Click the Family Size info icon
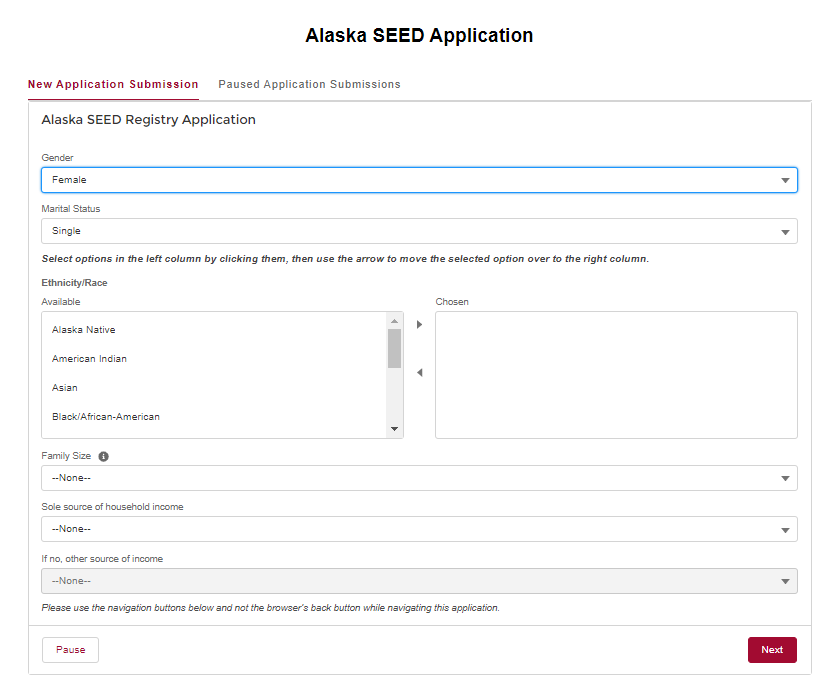This screenshot has height=679, width=831. [x=103, y=456]
